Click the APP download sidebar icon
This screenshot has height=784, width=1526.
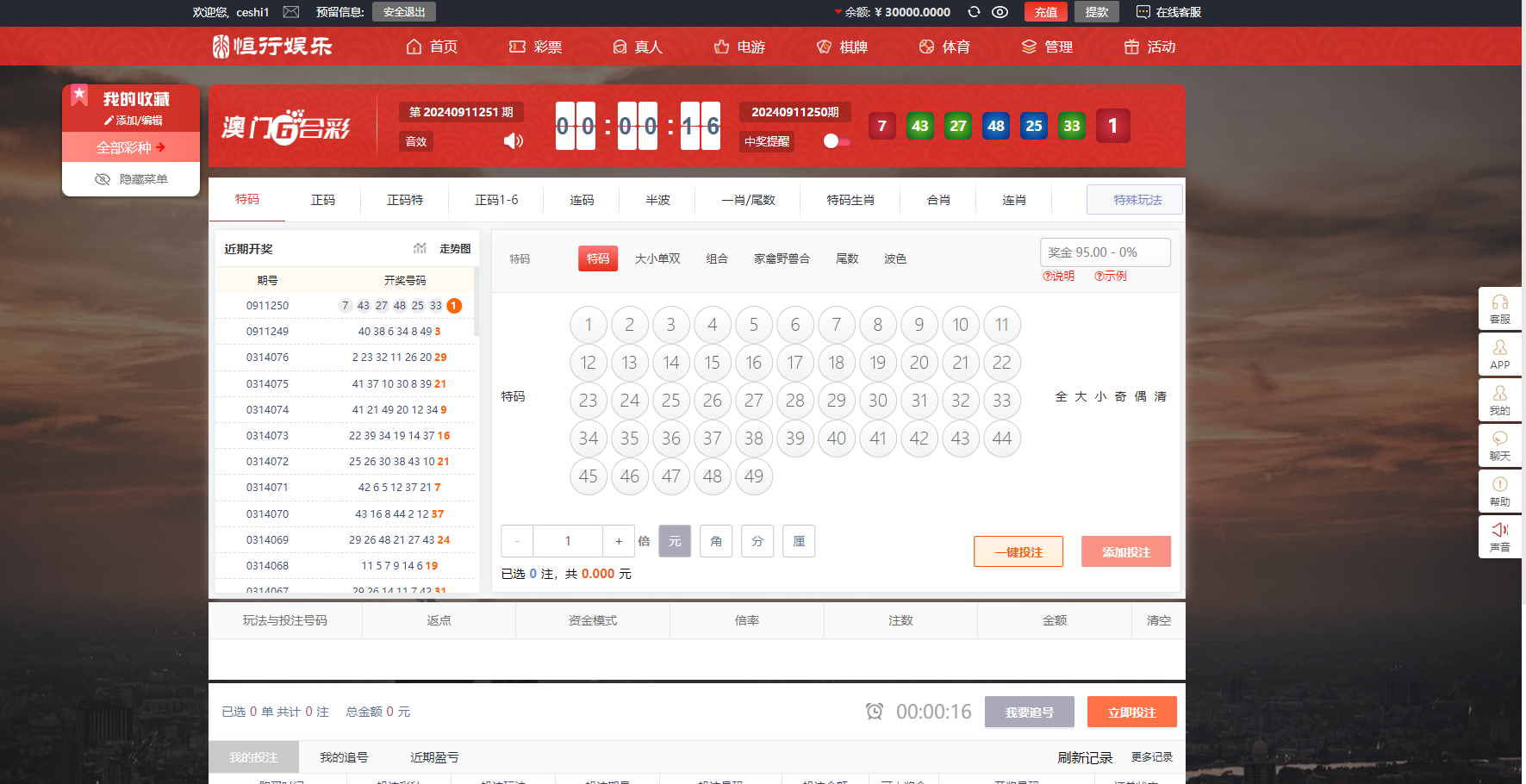(x=1499, y=354)
